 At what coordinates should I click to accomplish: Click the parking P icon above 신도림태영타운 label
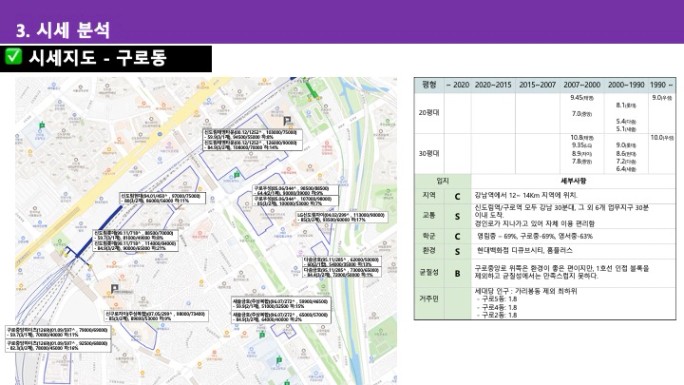287,121
